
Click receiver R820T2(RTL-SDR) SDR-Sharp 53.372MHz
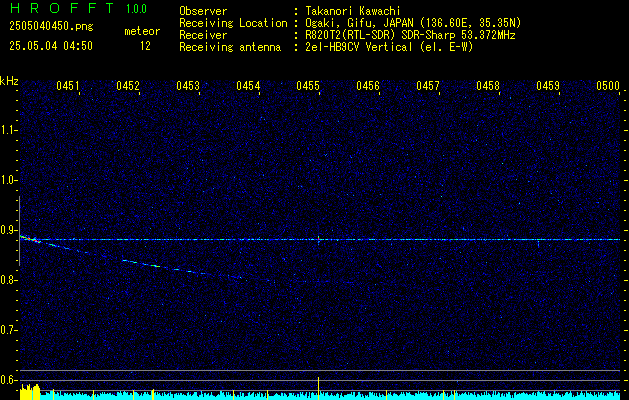410,35
